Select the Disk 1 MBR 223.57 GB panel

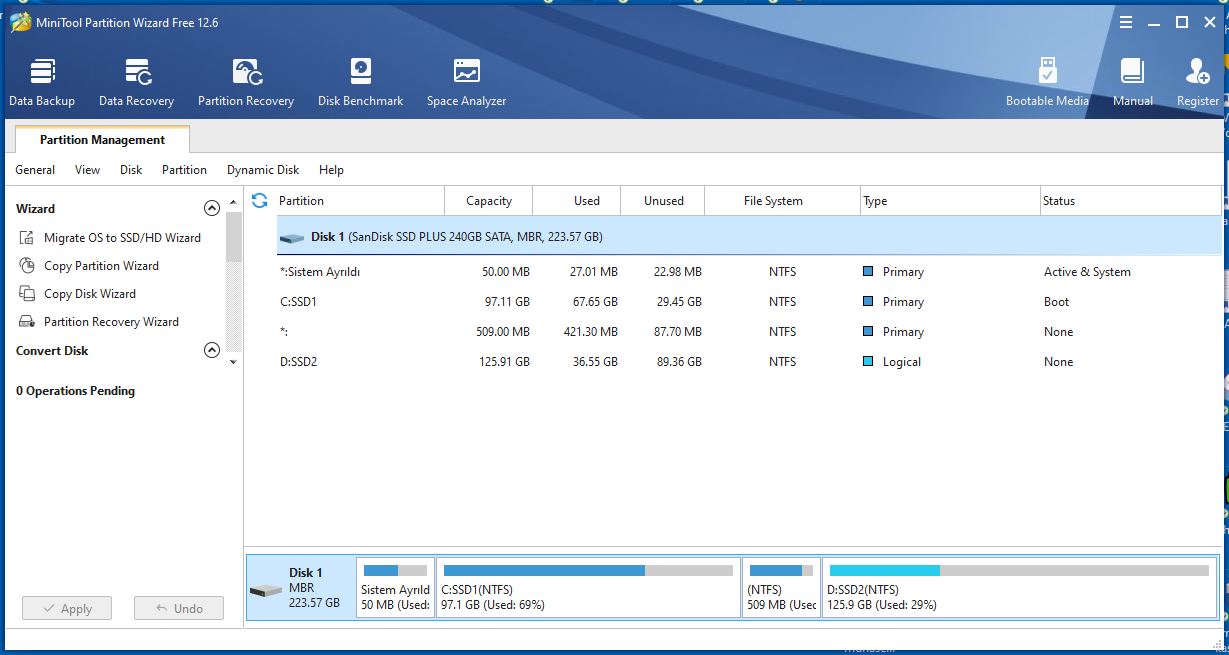point(301,588)
